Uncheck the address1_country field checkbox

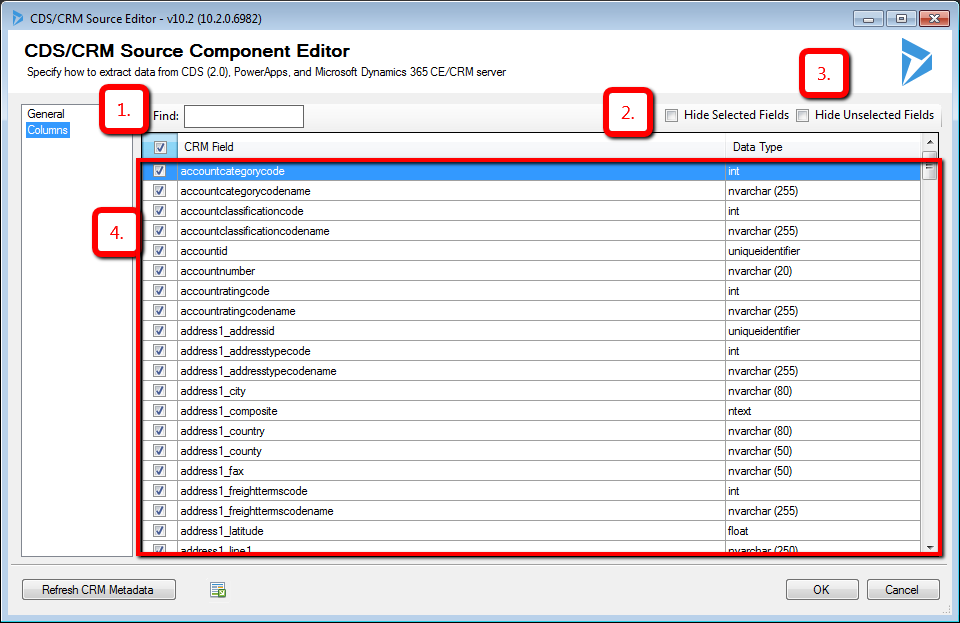[159, 431]
